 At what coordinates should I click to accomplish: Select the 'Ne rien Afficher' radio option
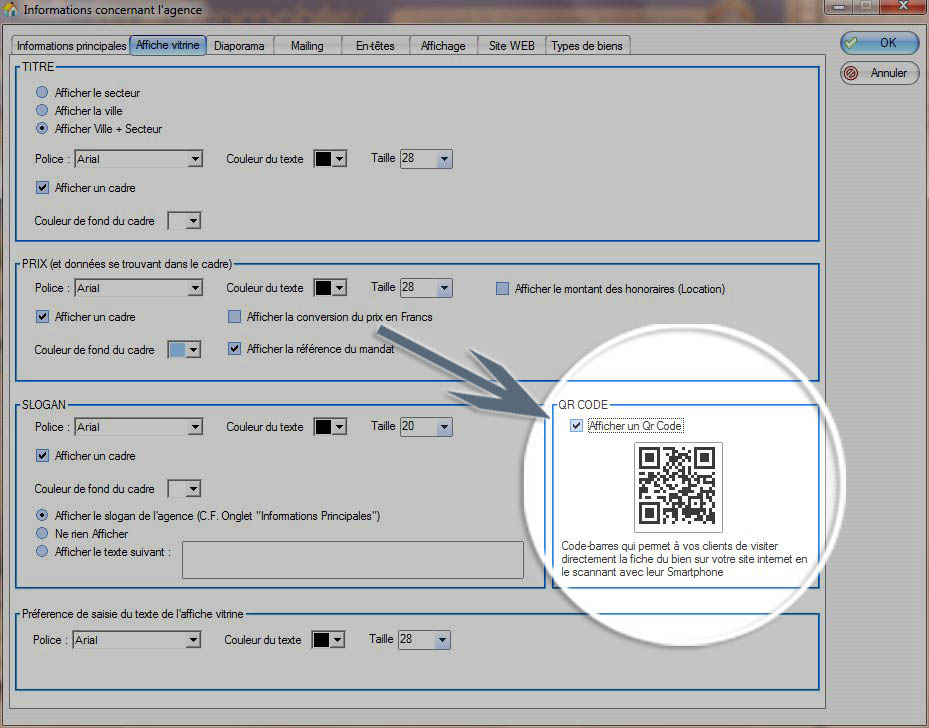42,533
